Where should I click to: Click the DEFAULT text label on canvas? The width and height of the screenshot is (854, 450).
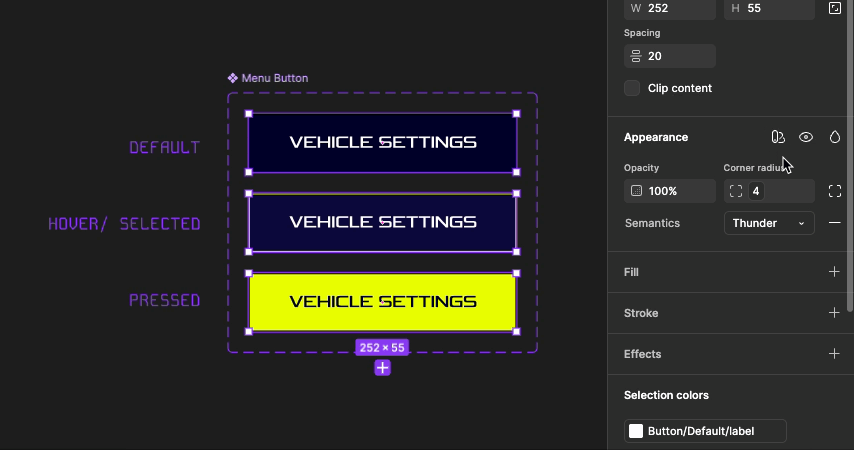click(164, 148)
